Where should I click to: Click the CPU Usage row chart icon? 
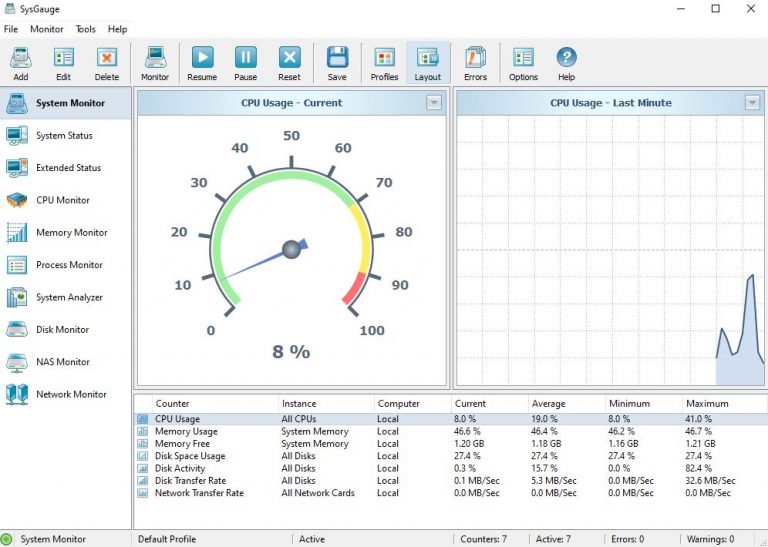click(x=143, y=419)
